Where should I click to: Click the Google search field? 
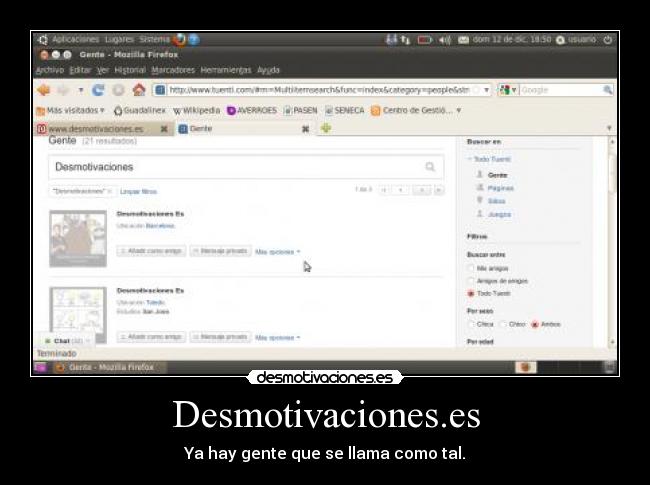[561, 90]
